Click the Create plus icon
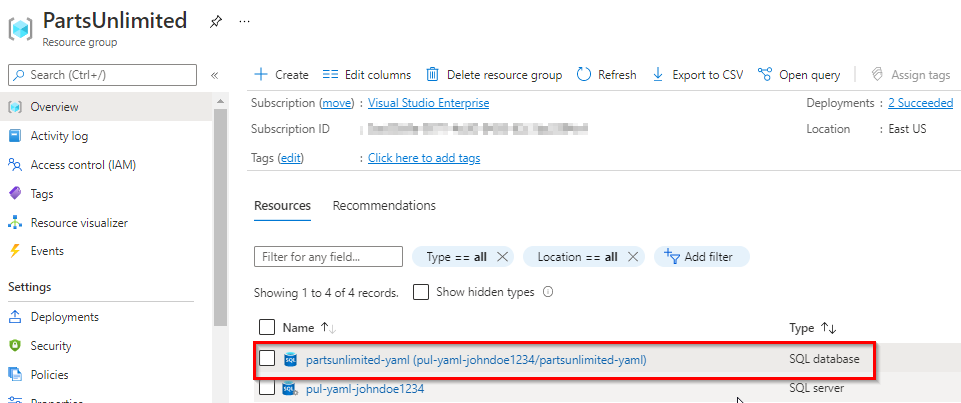The image size is (961, 403). tap(261, 75)
